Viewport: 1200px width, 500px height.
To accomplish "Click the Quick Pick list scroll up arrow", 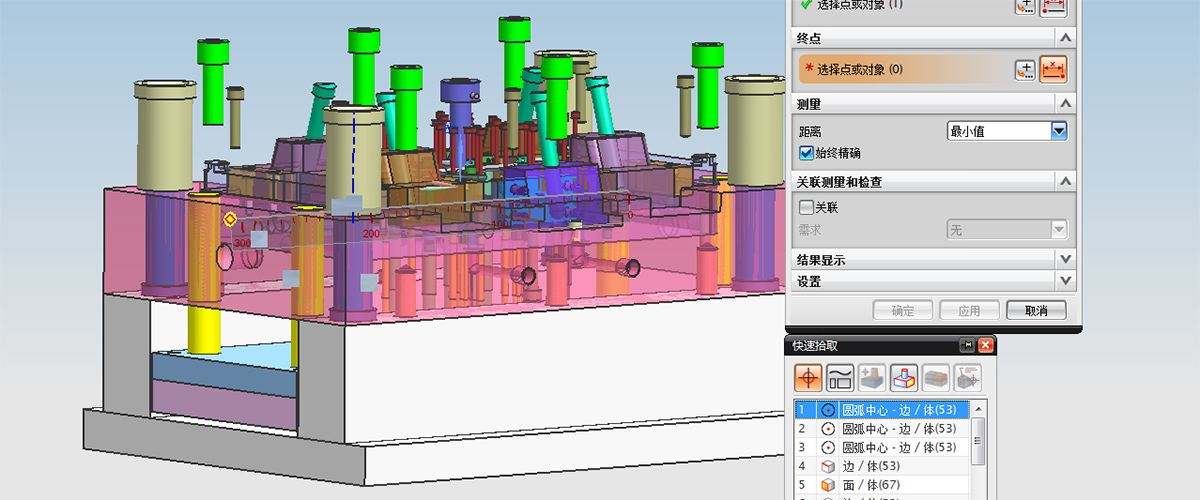I will tap(979, 408).
